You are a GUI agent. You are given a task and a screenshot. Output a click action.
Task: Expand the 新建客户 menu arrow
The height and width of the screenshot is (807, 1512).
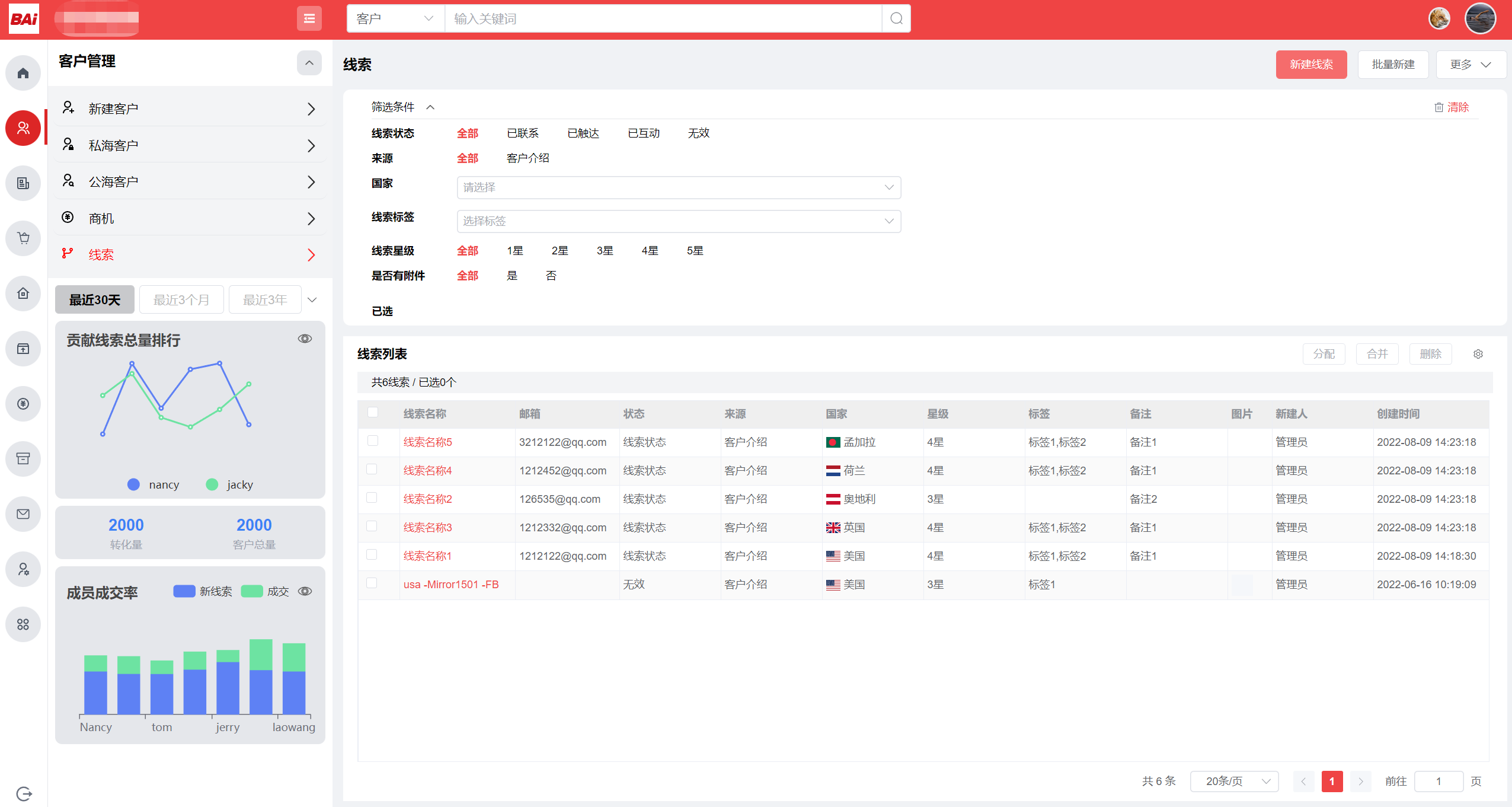tap(311, 109)
